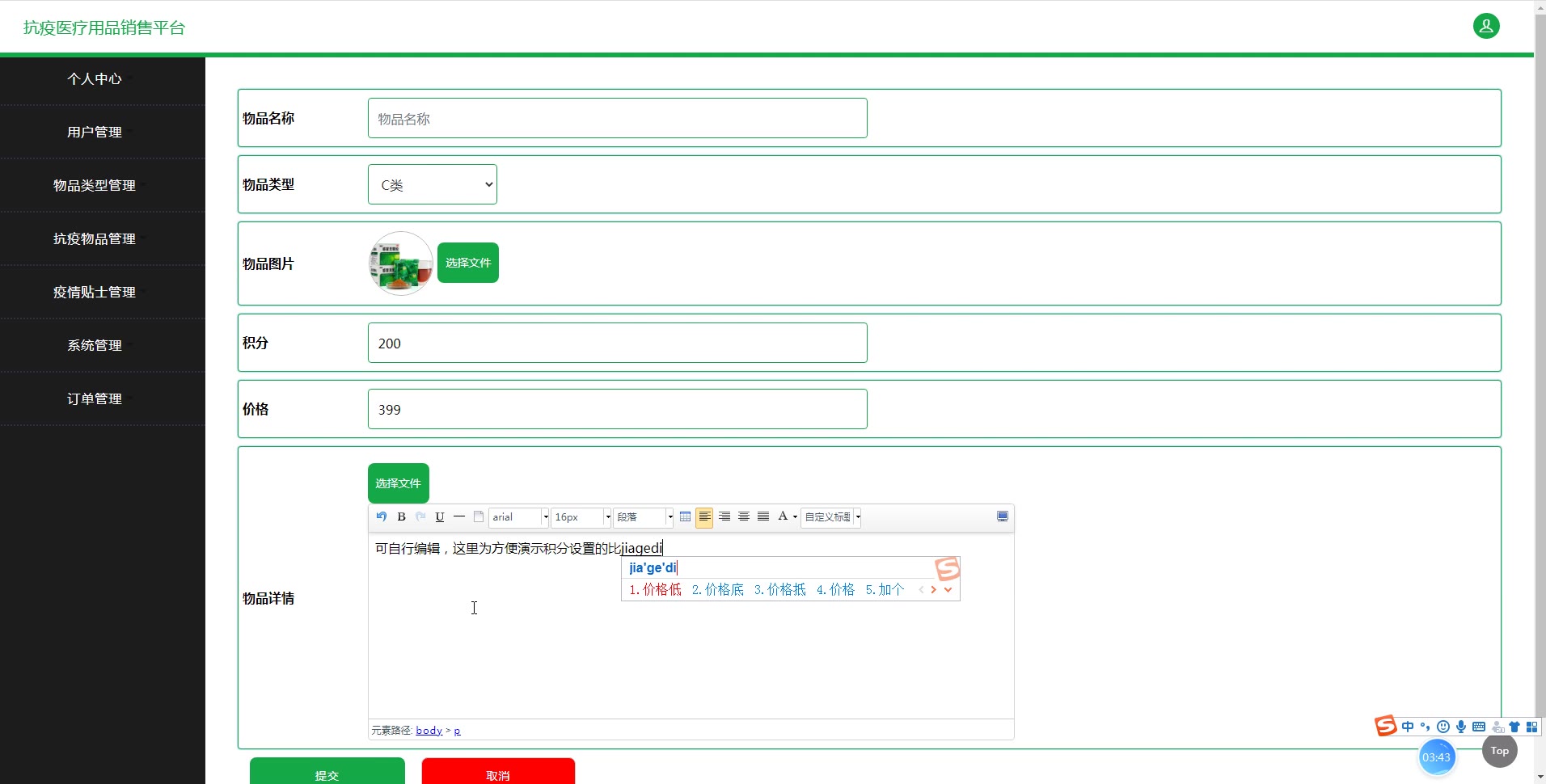The height and width of the screenshot is (784, 1546).
Task: Open 物品类型管理 in the sidebar
Action: click(x=95, y=185)
